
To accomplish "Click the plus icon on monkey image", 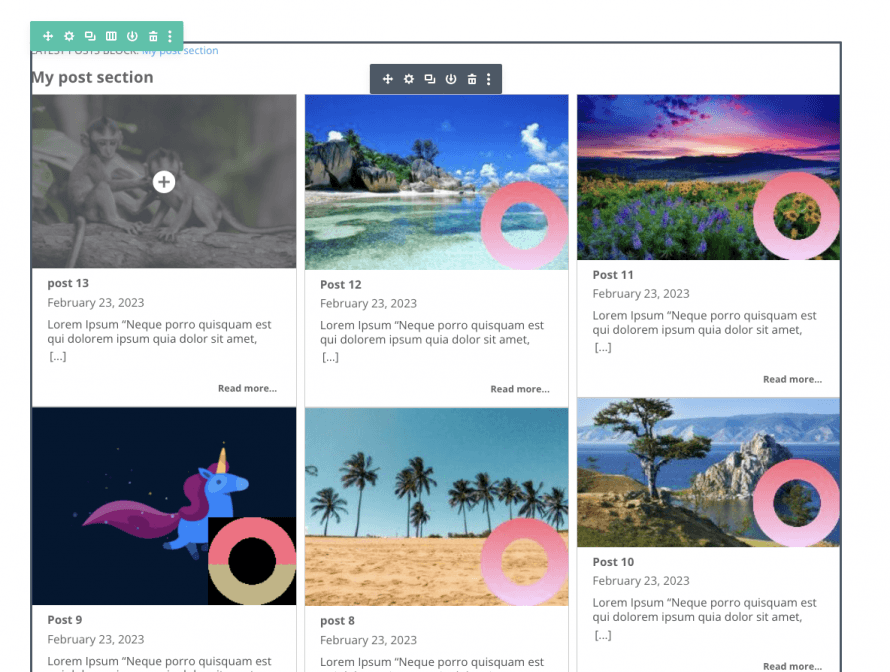I will (x=164, y=182).
